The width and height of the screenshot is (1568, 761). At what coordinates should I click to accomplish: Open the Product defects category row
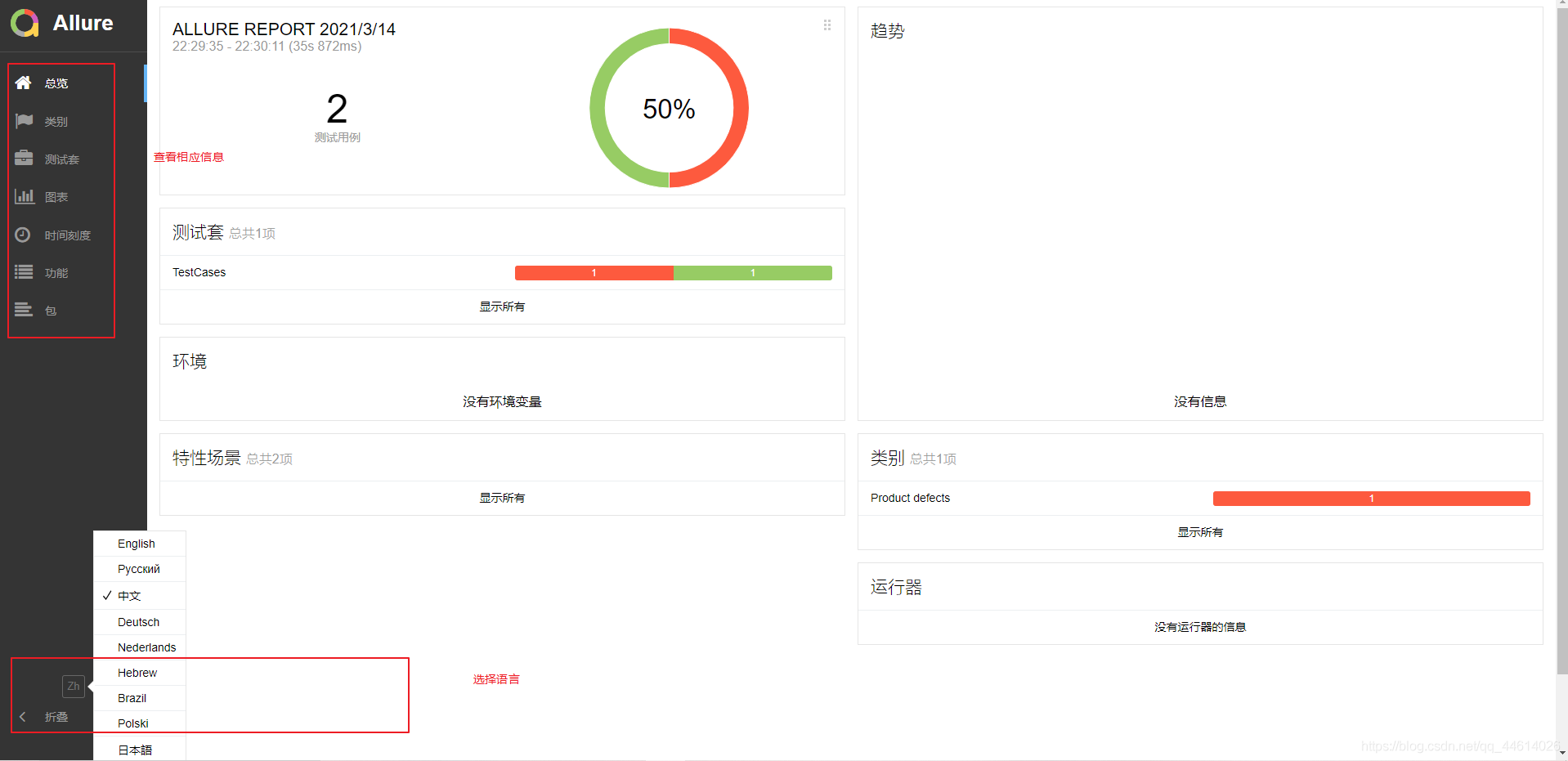click(x=1200, y=498)
